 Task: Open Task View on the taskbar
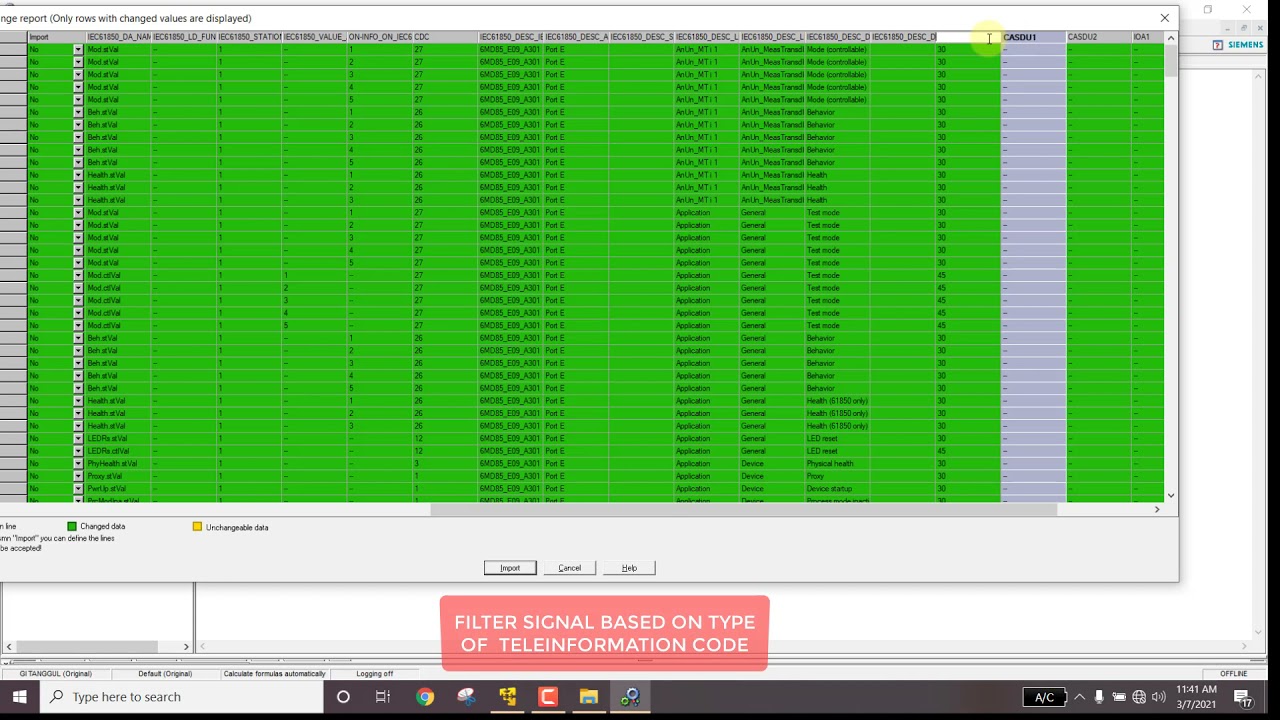(383, 697)
